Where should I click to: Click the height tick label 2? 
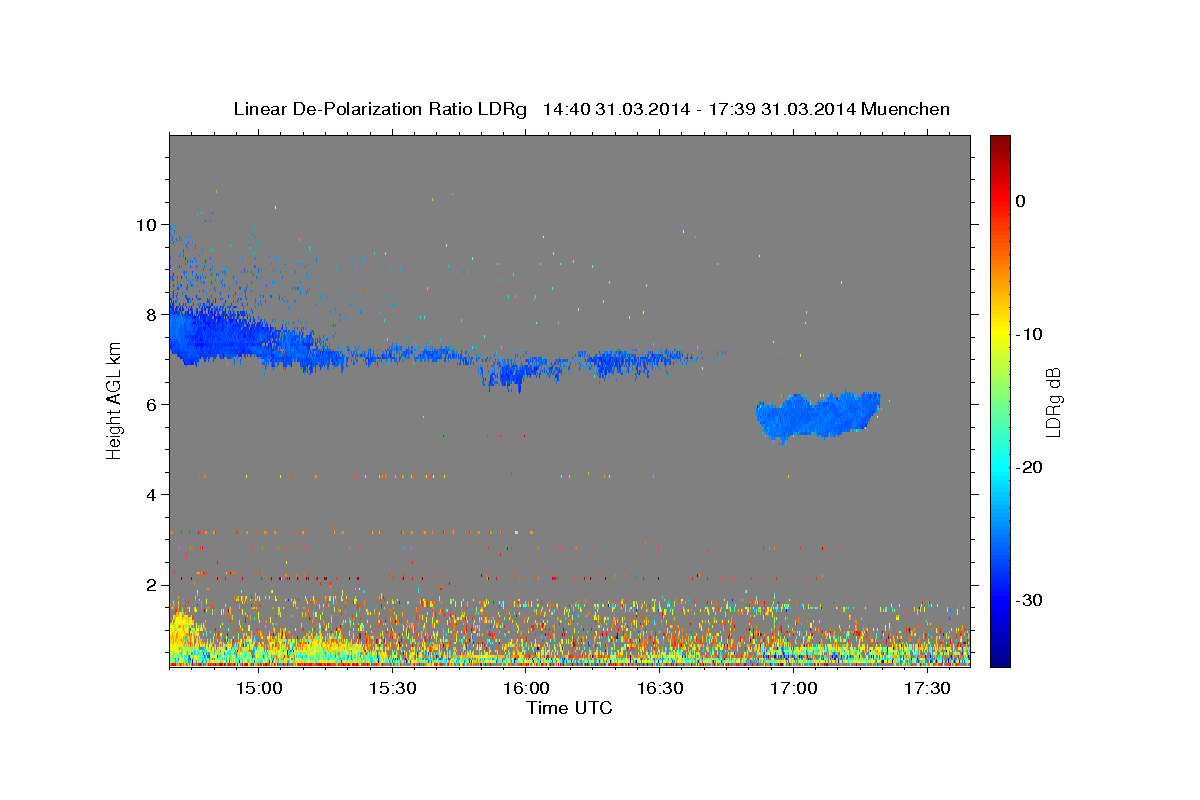click(152, 584)
